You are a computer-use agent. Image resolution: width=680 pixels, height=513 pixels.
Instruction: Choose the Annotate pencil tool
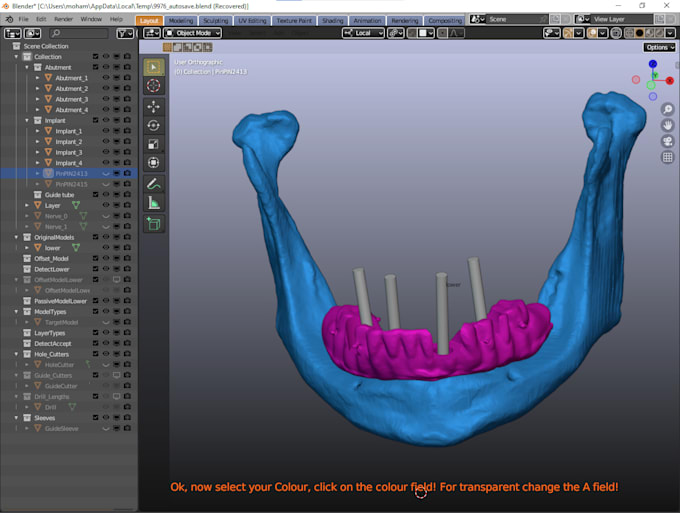(x=154, y=184)
